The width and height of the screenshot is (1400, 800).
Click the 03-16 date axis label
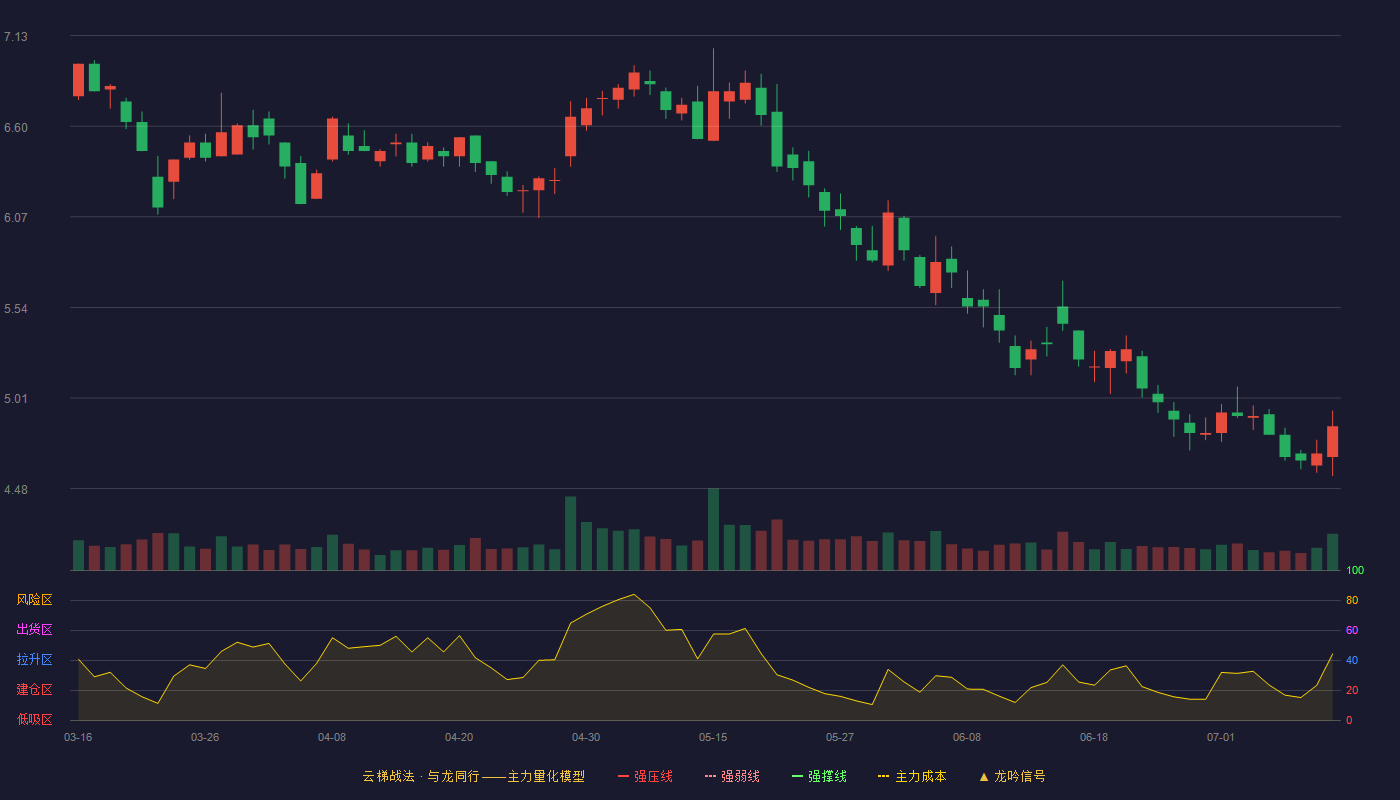[78, 737]
